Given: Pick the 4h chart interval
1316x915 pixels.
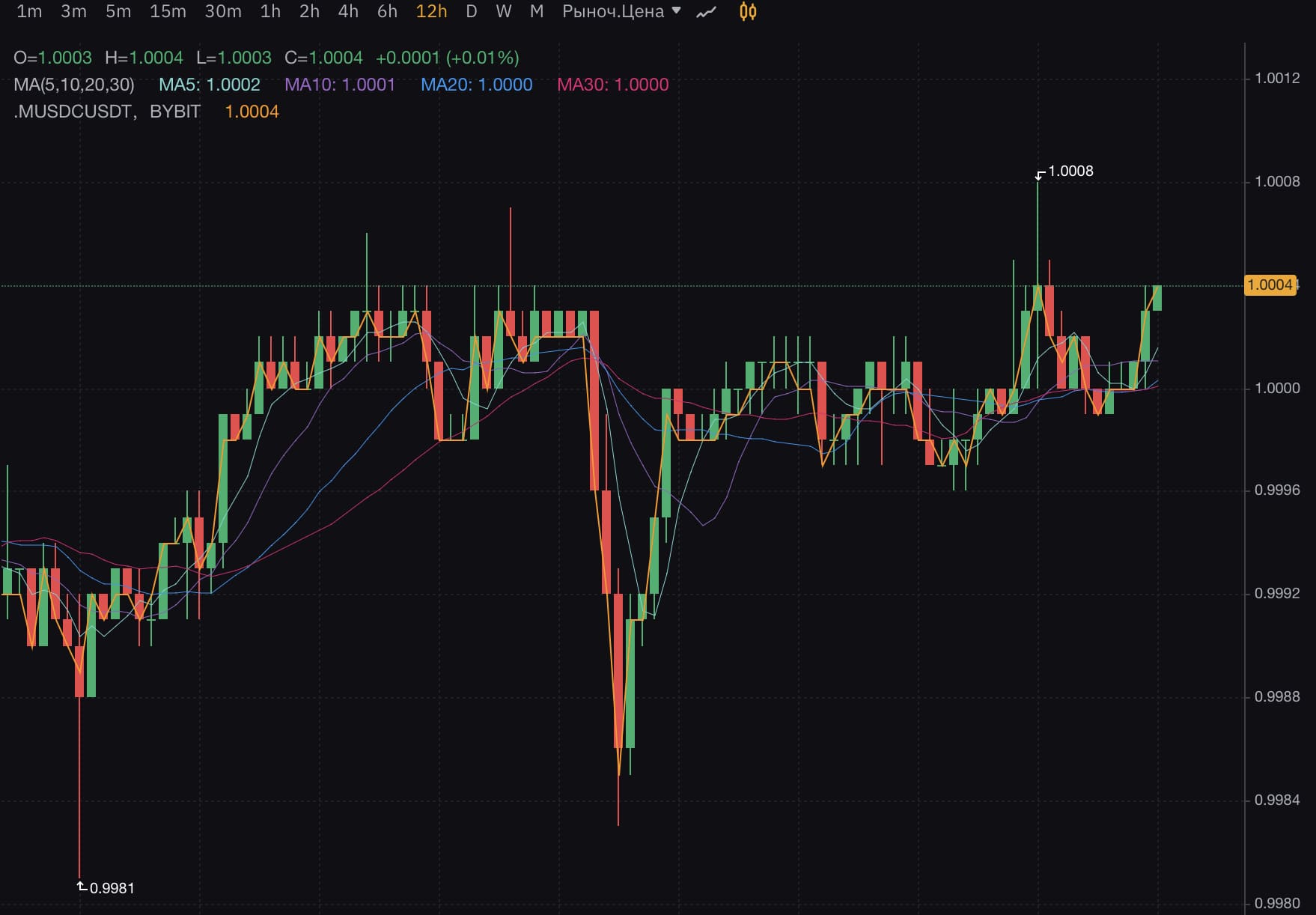Looking at the screenshot, I should (x=348, y=11).
